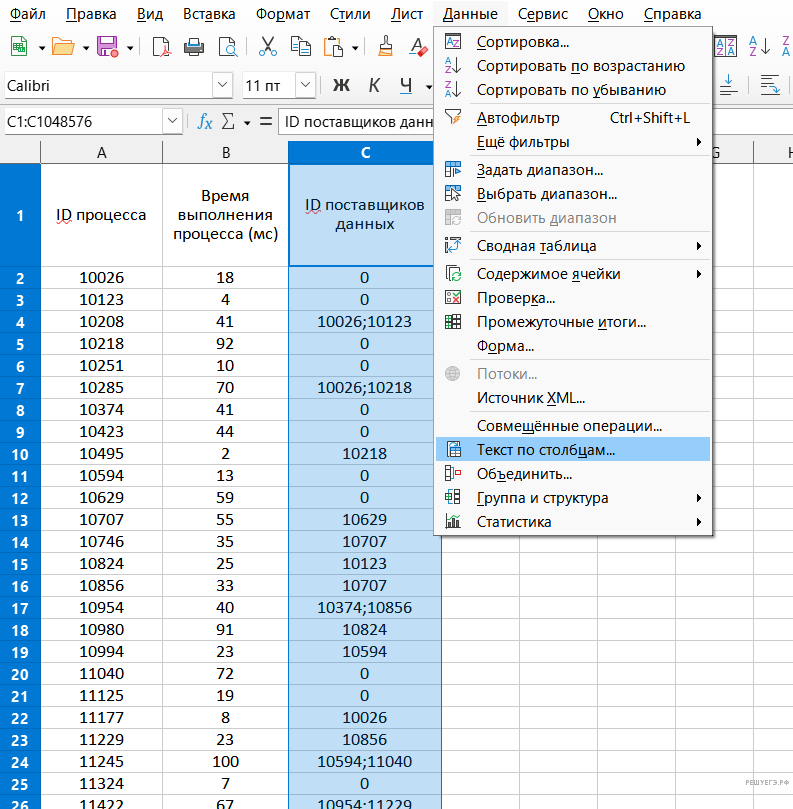The height and width of the screenshot is (809, 793).
Task: Expand the Сводная таблица submenu
Action: 573,246
